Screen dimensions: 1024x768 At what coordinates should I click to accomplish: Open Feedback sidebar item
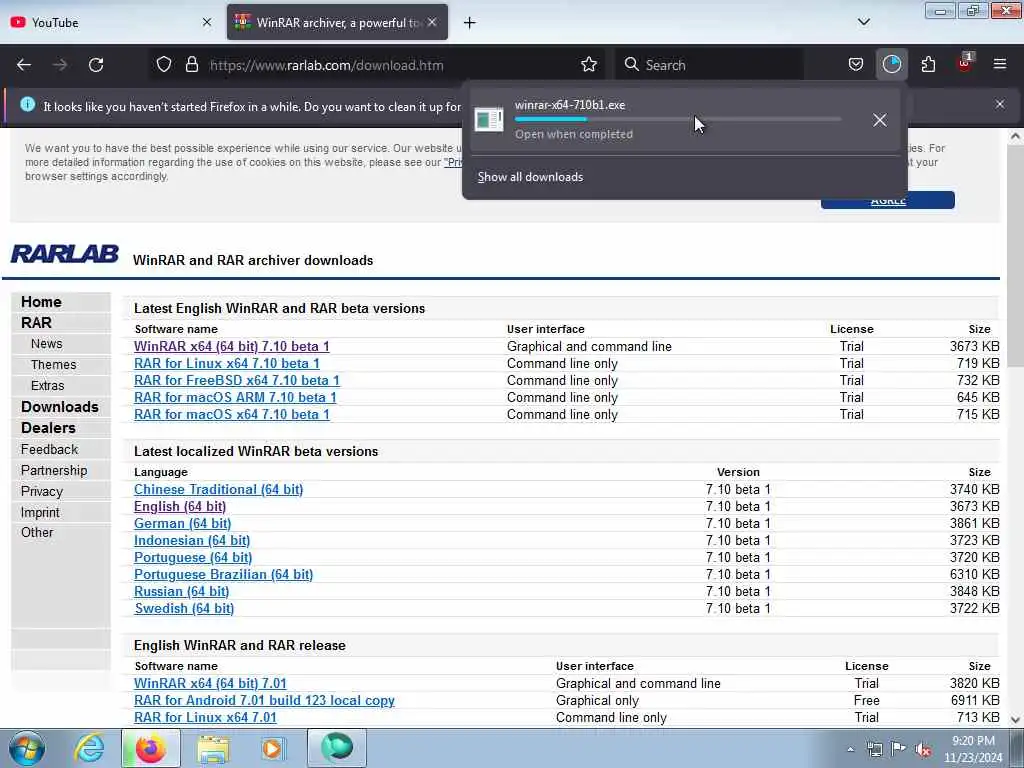(x=49, y=449)
